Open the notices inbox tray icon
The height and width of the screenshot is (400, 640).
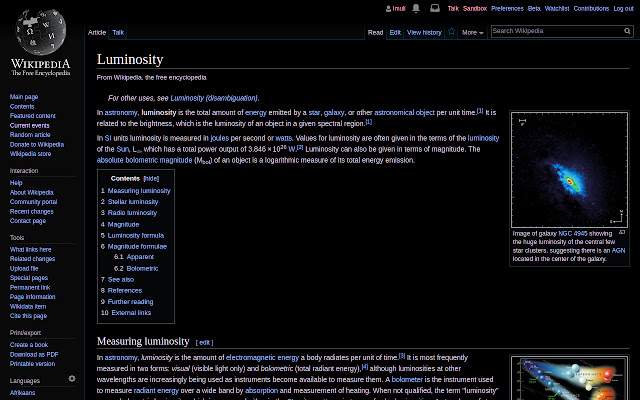click(432, 8)
